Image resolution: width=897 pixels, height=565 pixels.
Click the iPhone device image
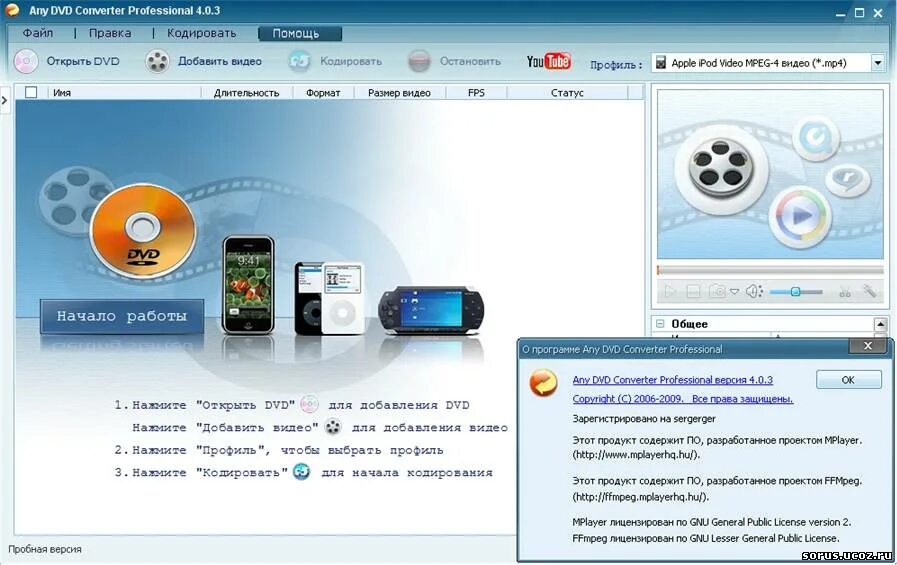point(248,284)
